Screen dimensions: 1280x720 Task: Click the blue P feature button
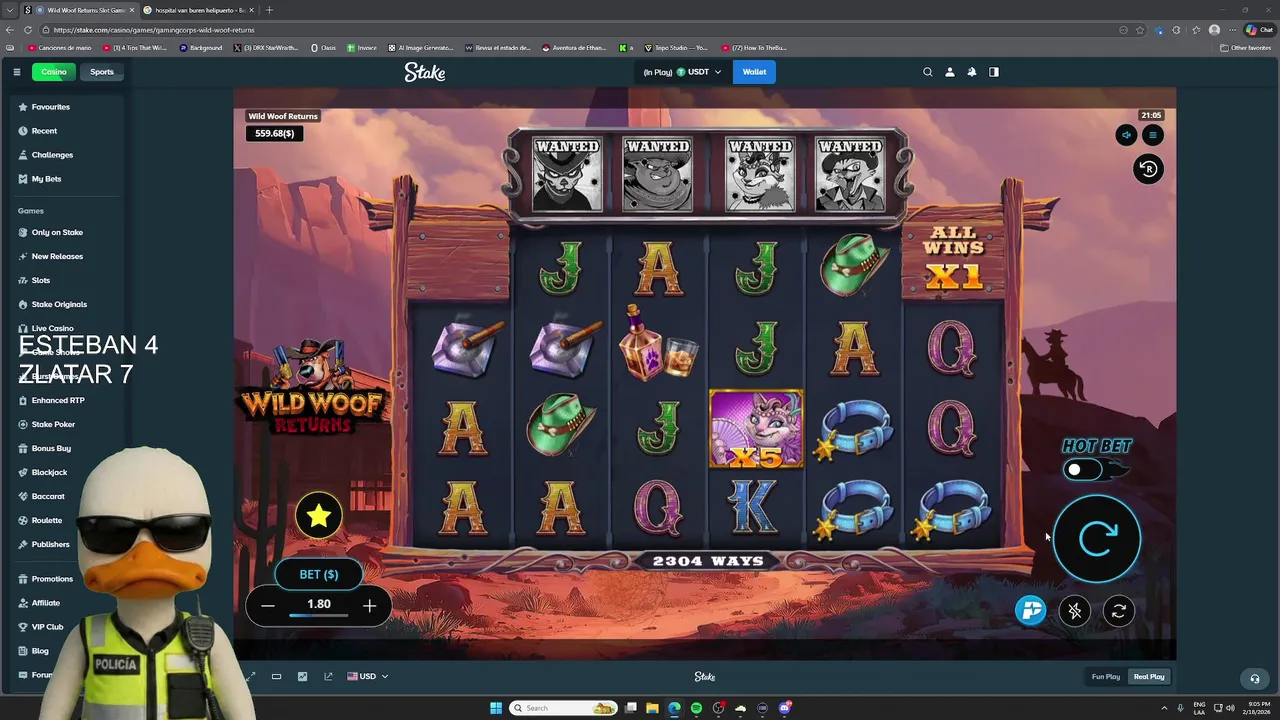(1031, 610)
